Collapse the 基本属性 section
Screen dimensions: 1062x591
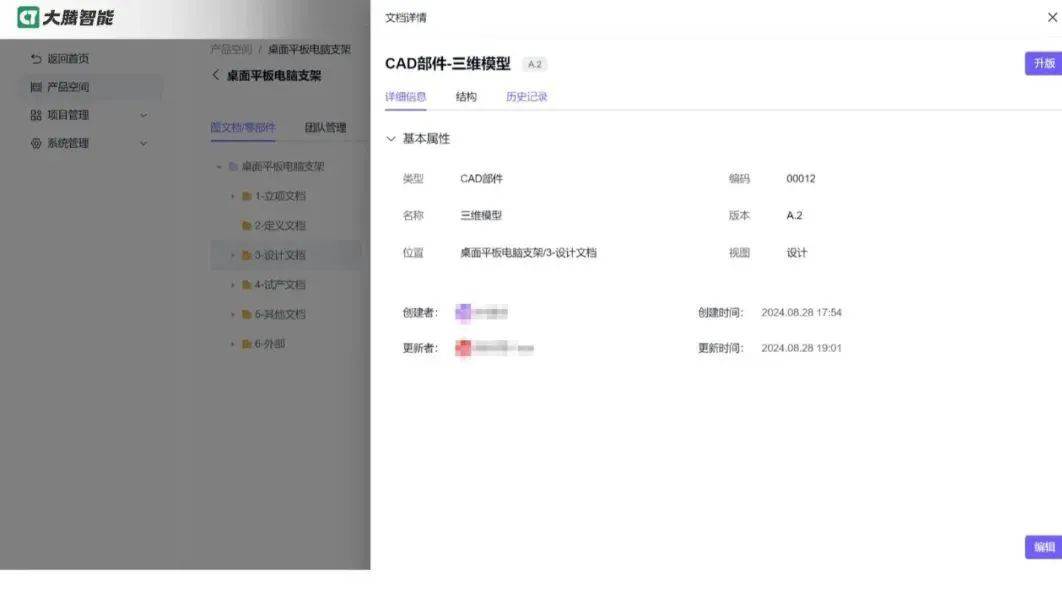click(x=391, y=139)
